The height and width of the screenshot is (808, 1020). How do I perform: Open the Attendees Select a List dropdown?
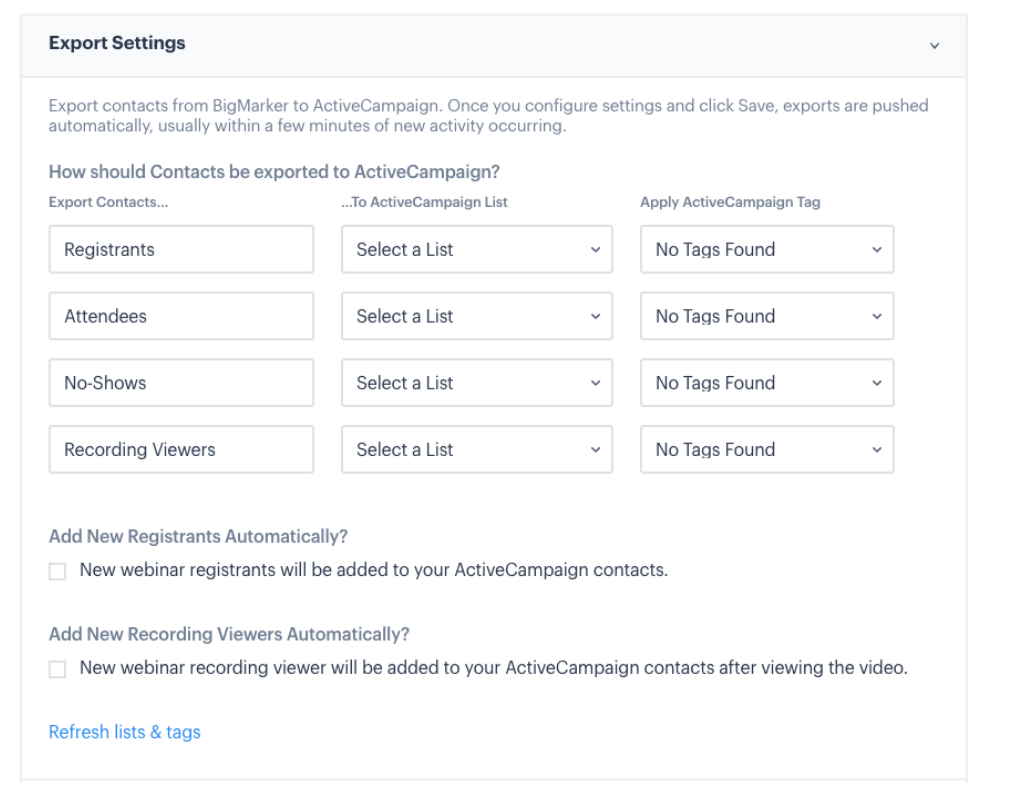tap(477, 316)
